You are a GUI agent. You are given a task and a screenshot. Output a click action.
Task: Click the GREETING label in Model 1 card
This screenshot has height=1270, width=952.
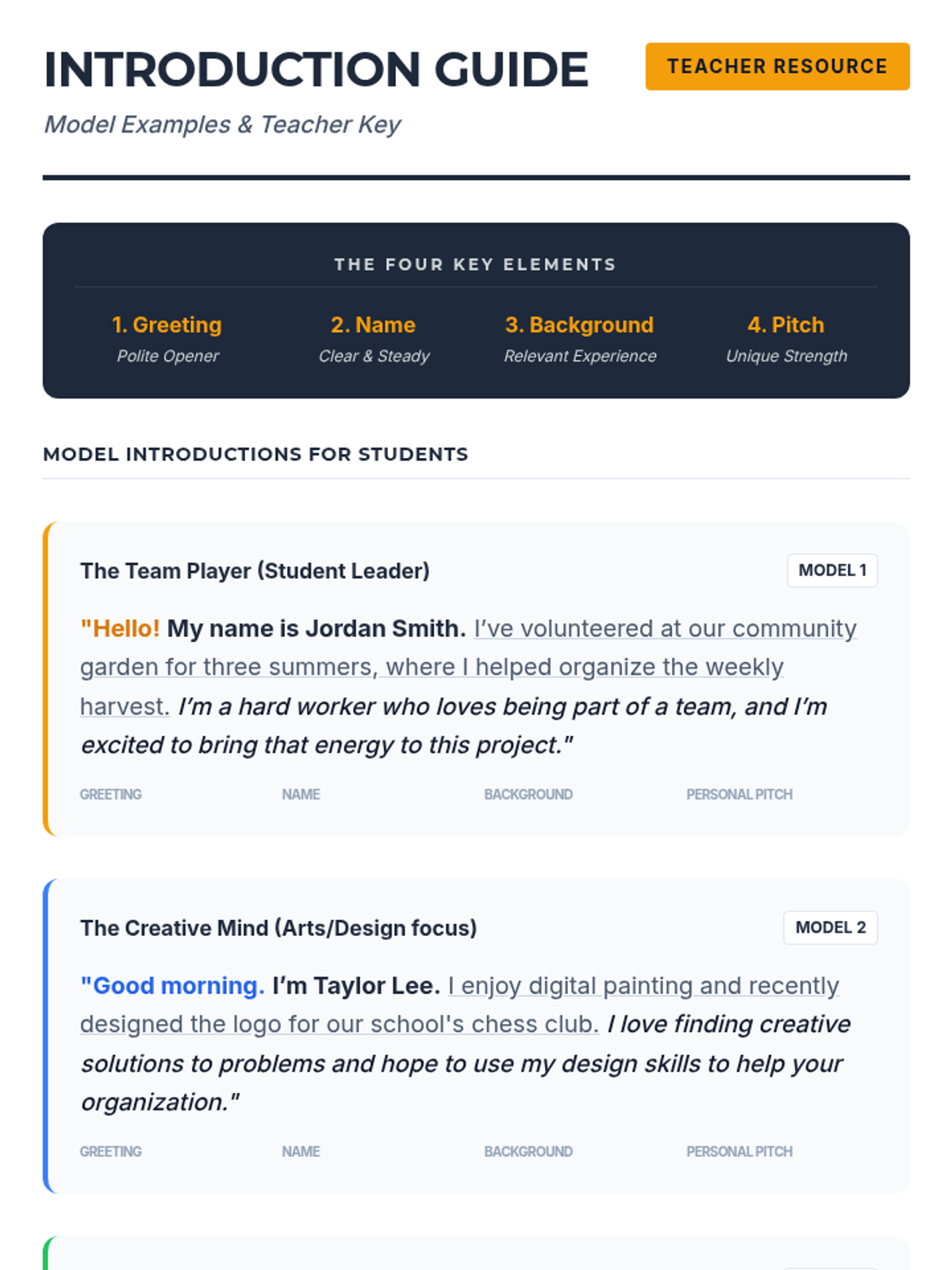[111, 795]
